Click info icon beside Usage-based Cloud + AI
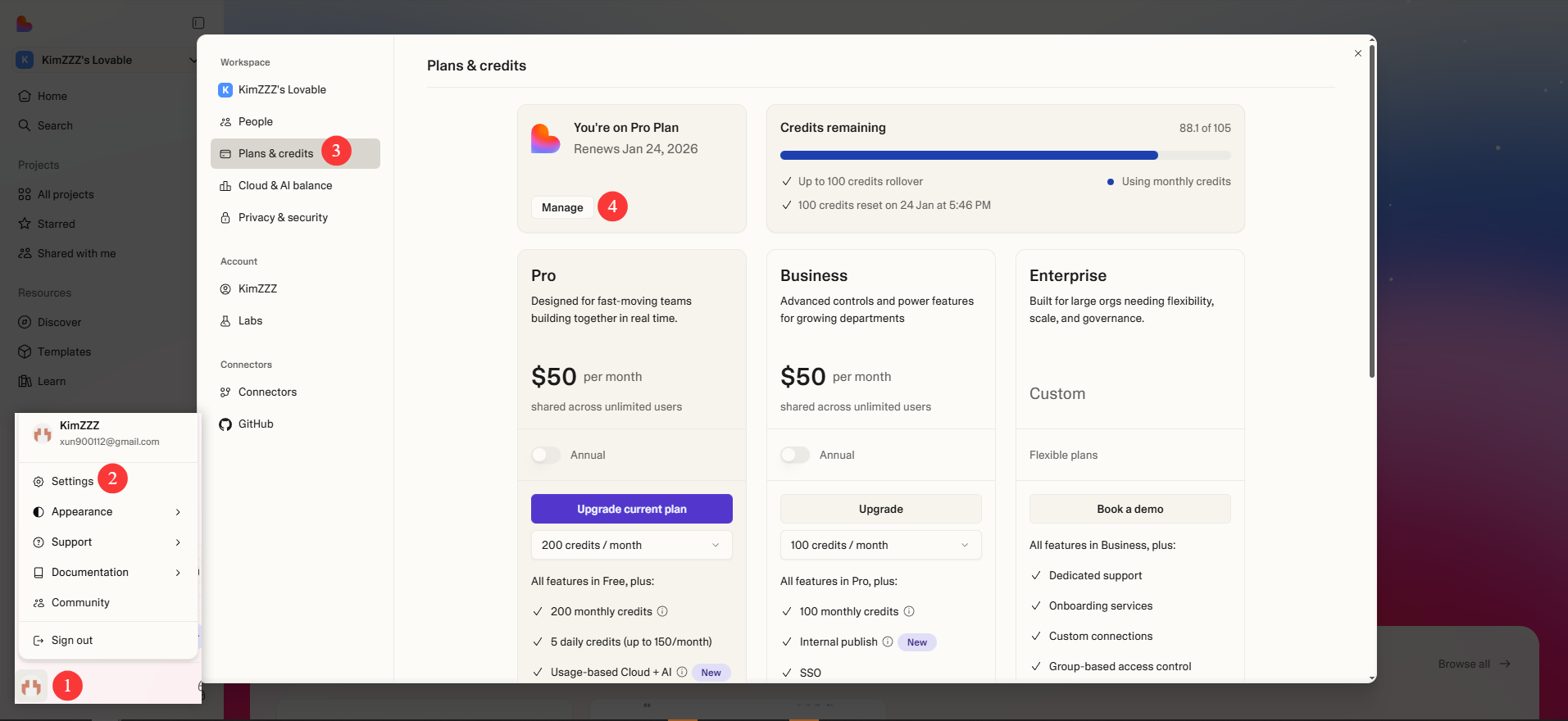 pos(682,672)
